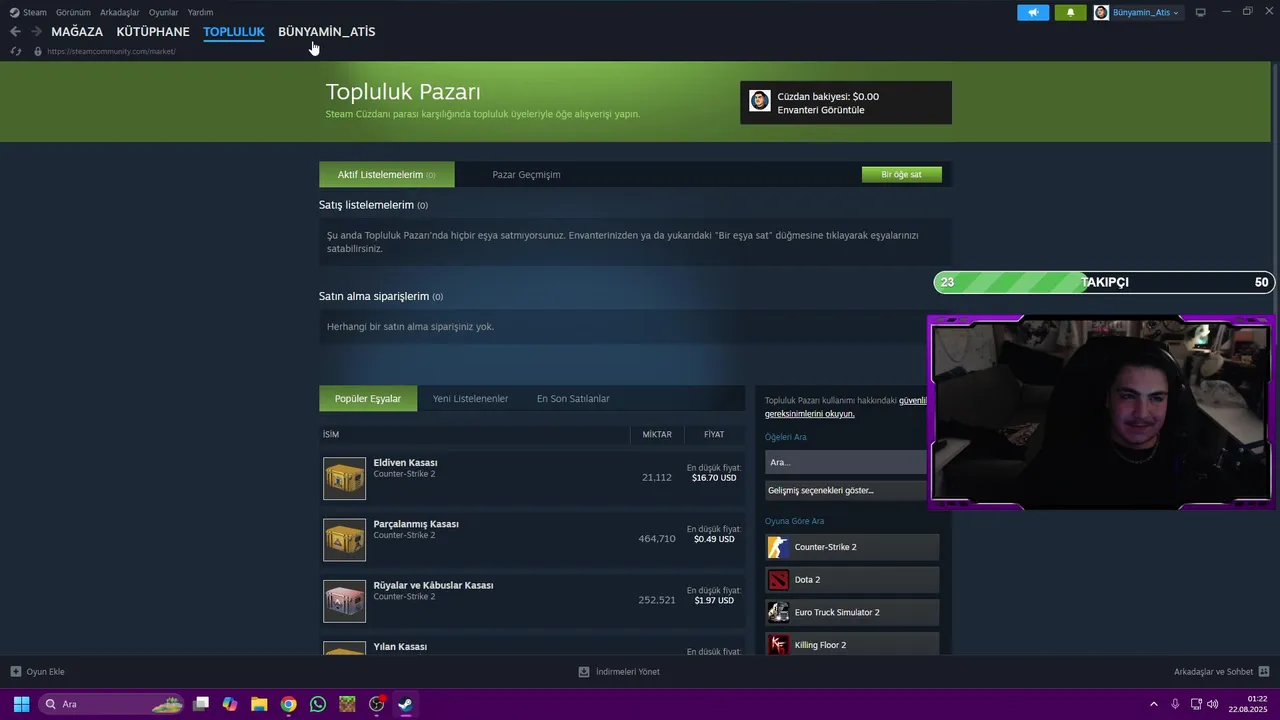1280x720 pixels.
Task: Filter market by Counter-Strike 2
Action: 852,547
